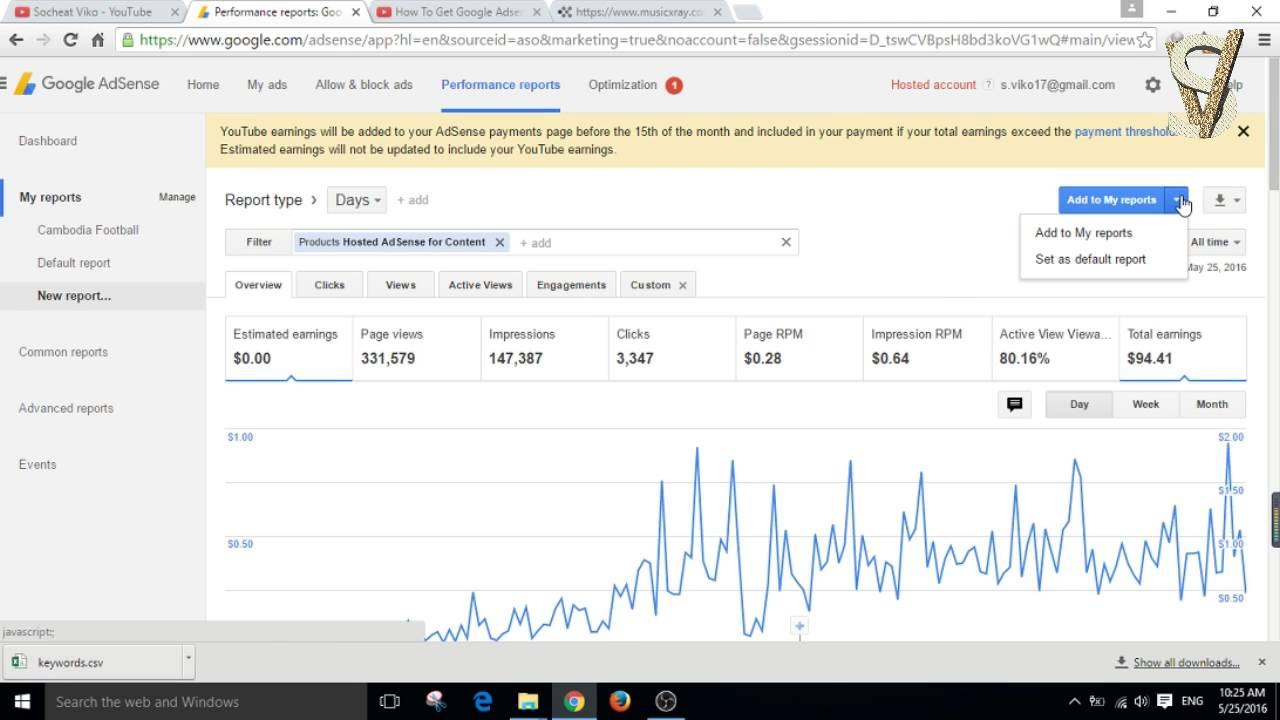This screenshot has width=1280, height=720.
Task: Switch to the Clicks report tab
Action: [329, 285]
